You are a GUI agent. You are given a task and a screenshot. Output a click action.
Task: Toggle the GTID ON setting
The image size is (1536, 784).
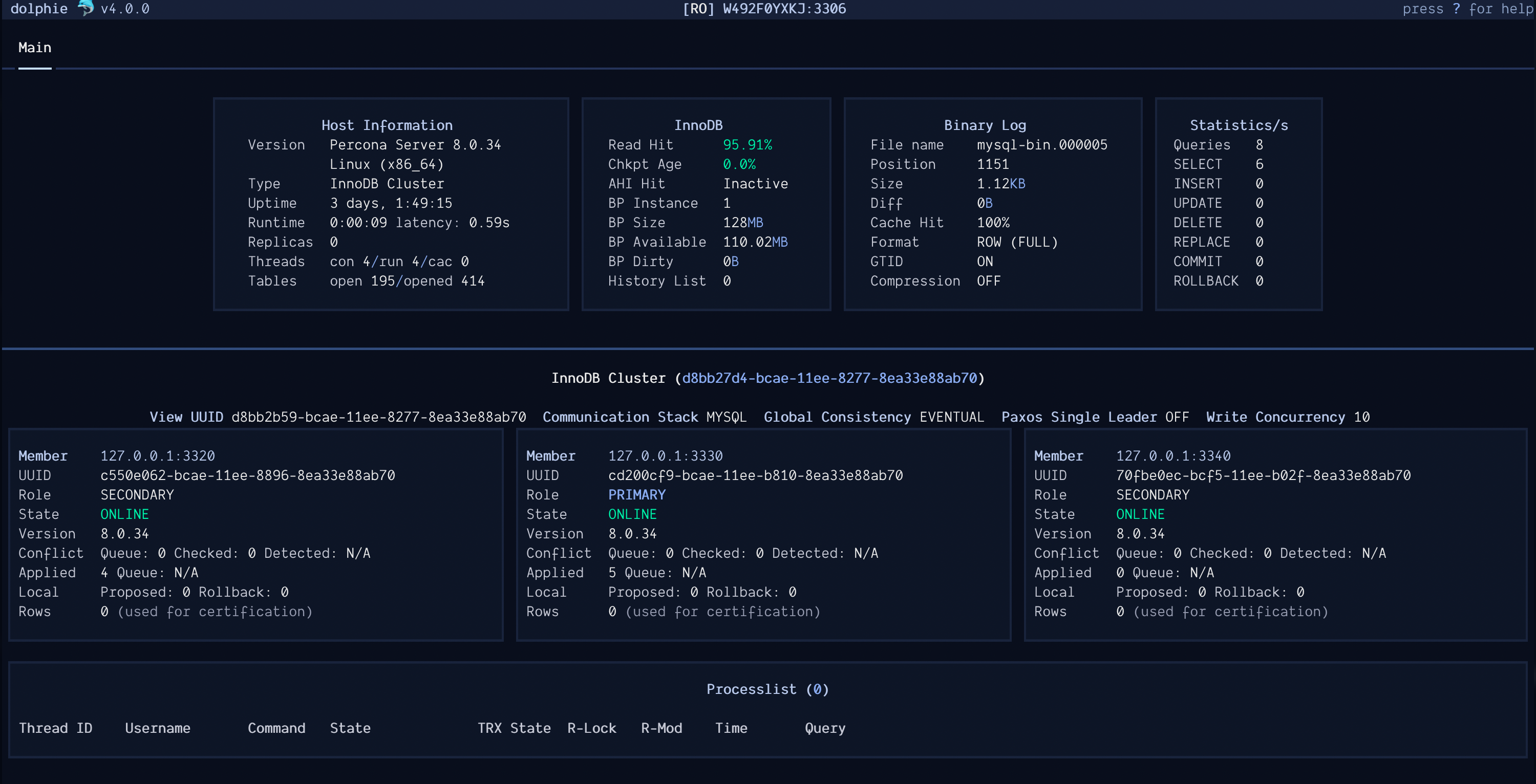point(985,261)
